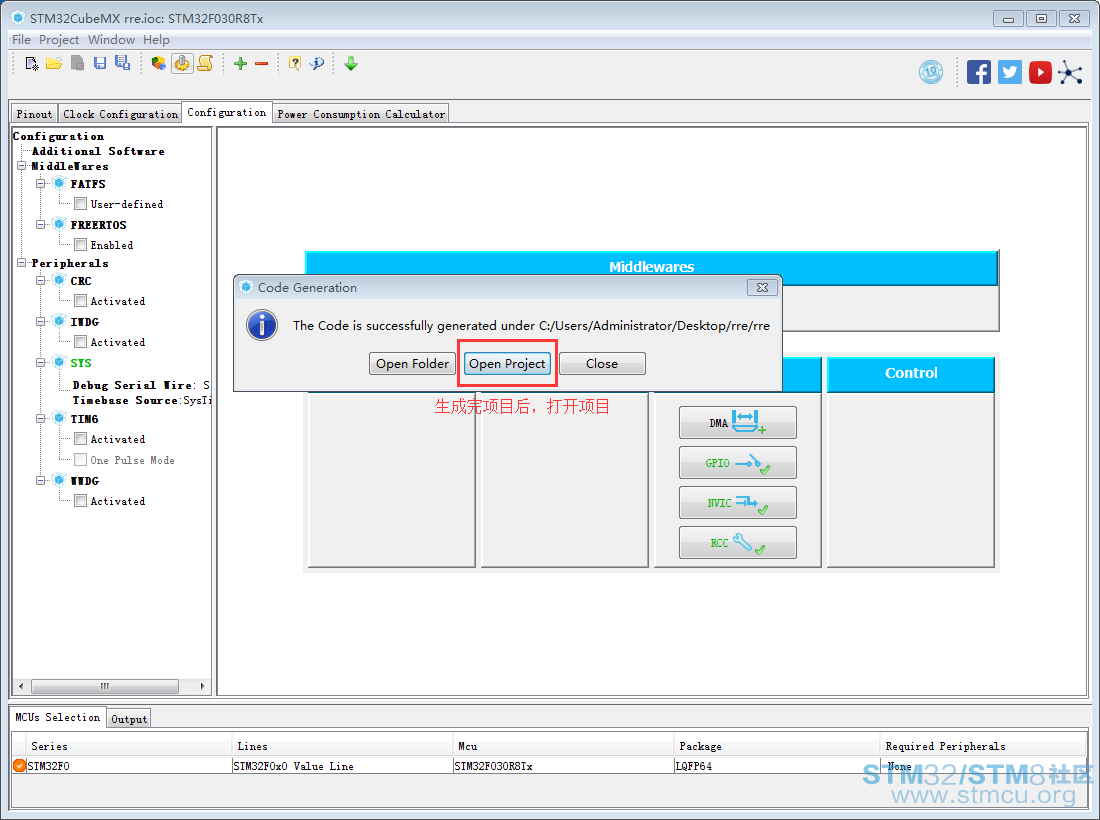Viewport: 1100px width, 820px height.
Task: Click the Open Project button
Action: coord(507,363)
